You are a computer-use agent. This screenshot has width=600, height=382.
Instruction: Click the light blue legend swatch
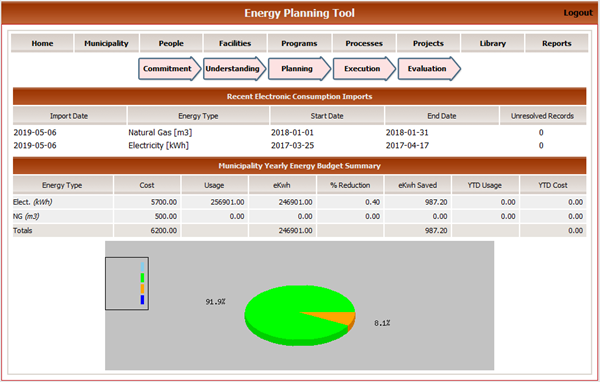(142, 267)
